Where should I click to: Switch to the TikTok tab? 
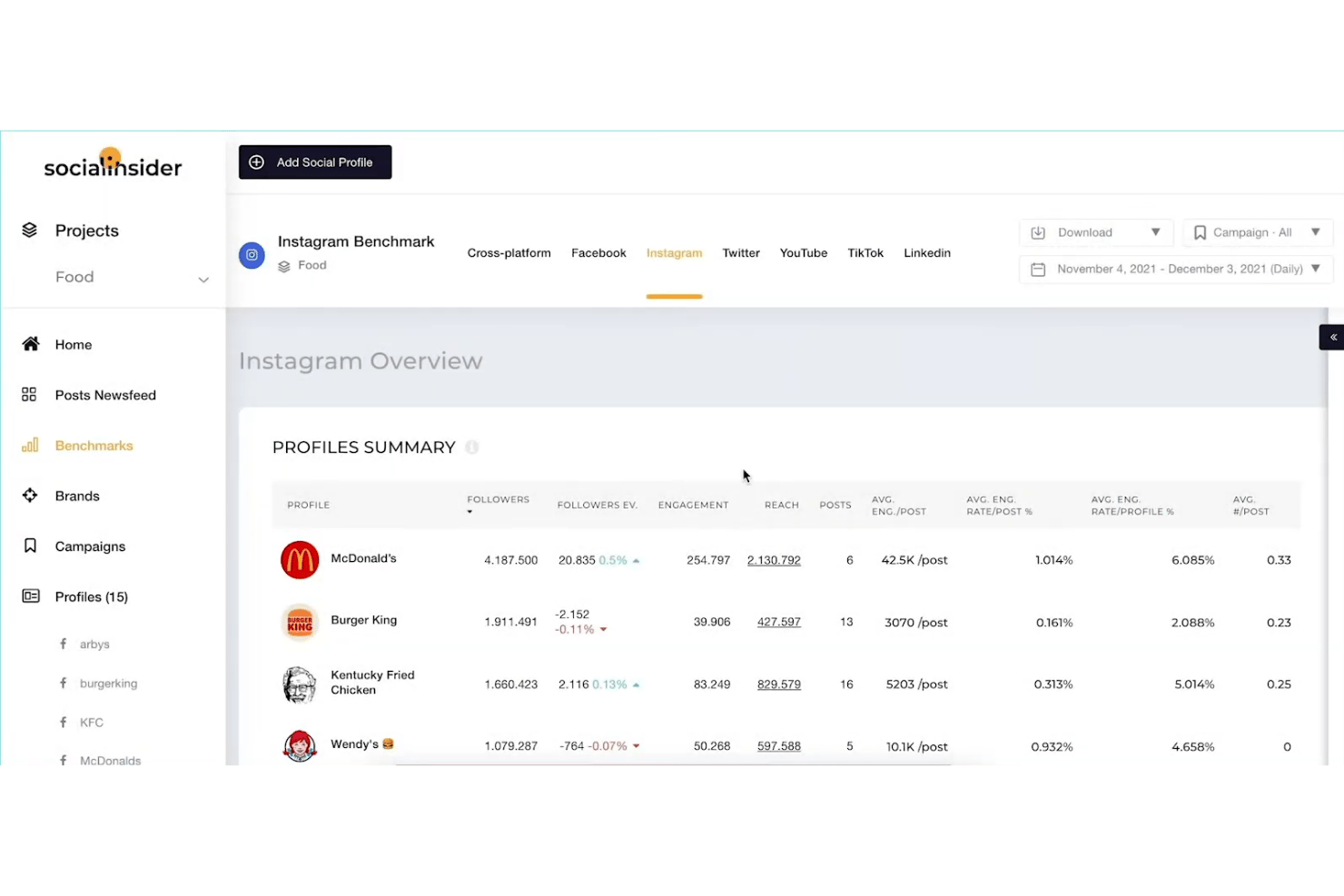pyautogui.click(x=865, y=253)
